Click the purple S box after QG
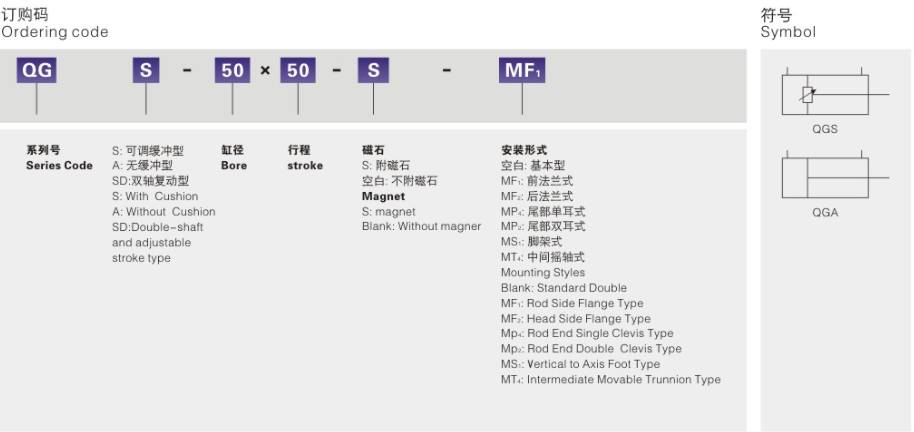914x432 pixels. (x=146, y=70)
